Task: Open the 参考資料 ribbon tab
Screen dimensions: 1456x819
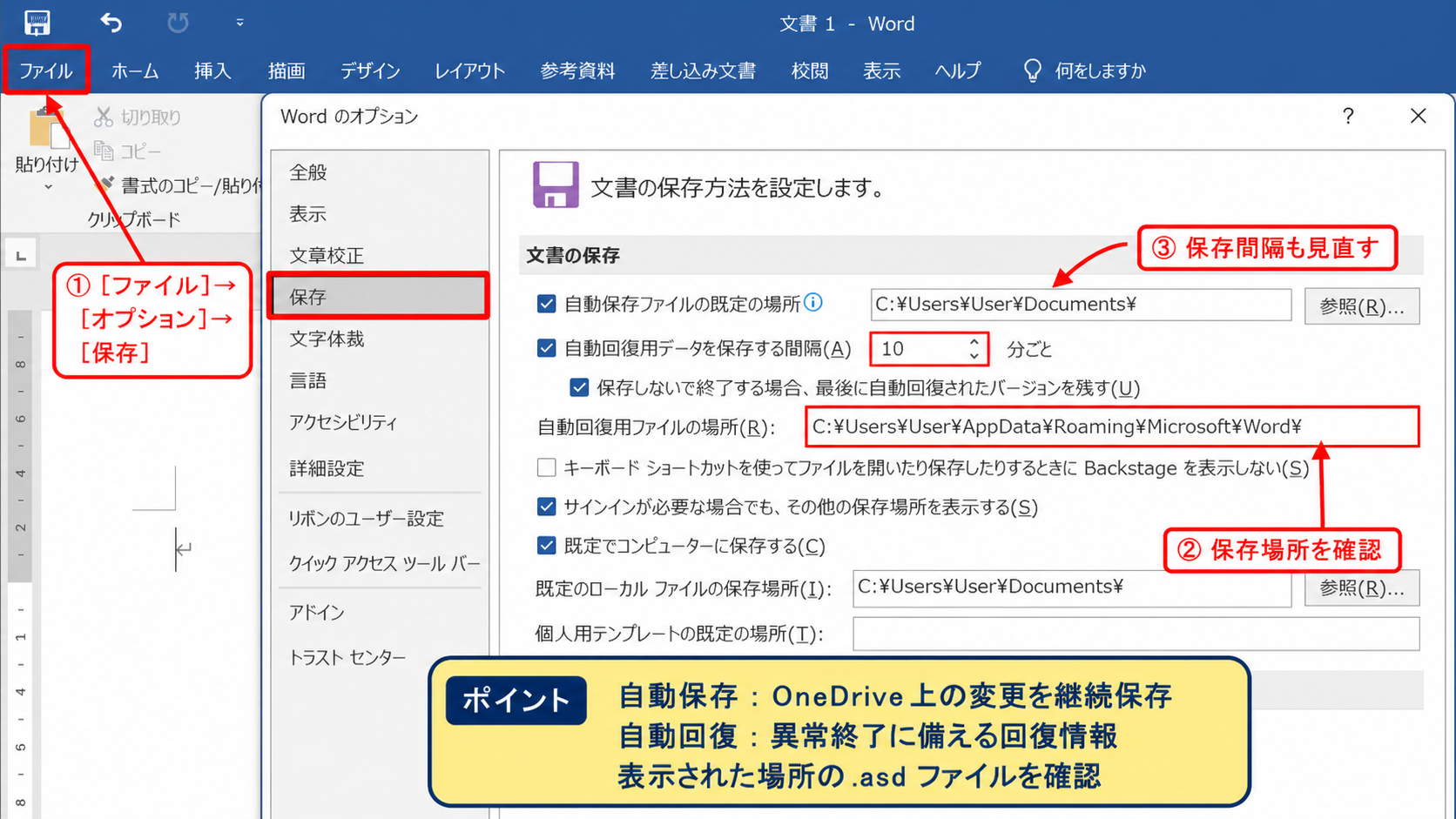Action: (x=577, y=70)
